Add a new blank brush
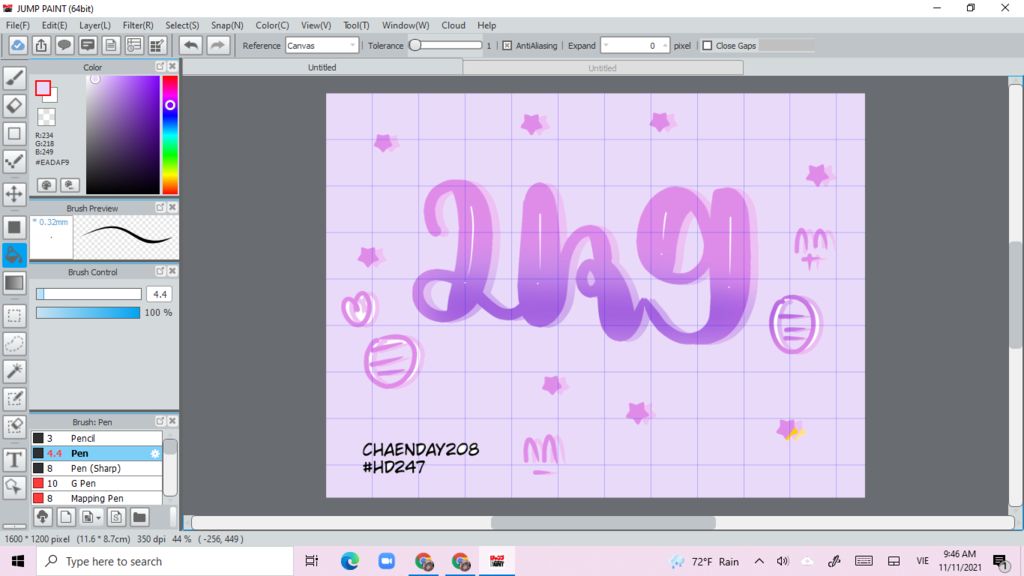The image size is (1024, 576). tap(66, 517)
